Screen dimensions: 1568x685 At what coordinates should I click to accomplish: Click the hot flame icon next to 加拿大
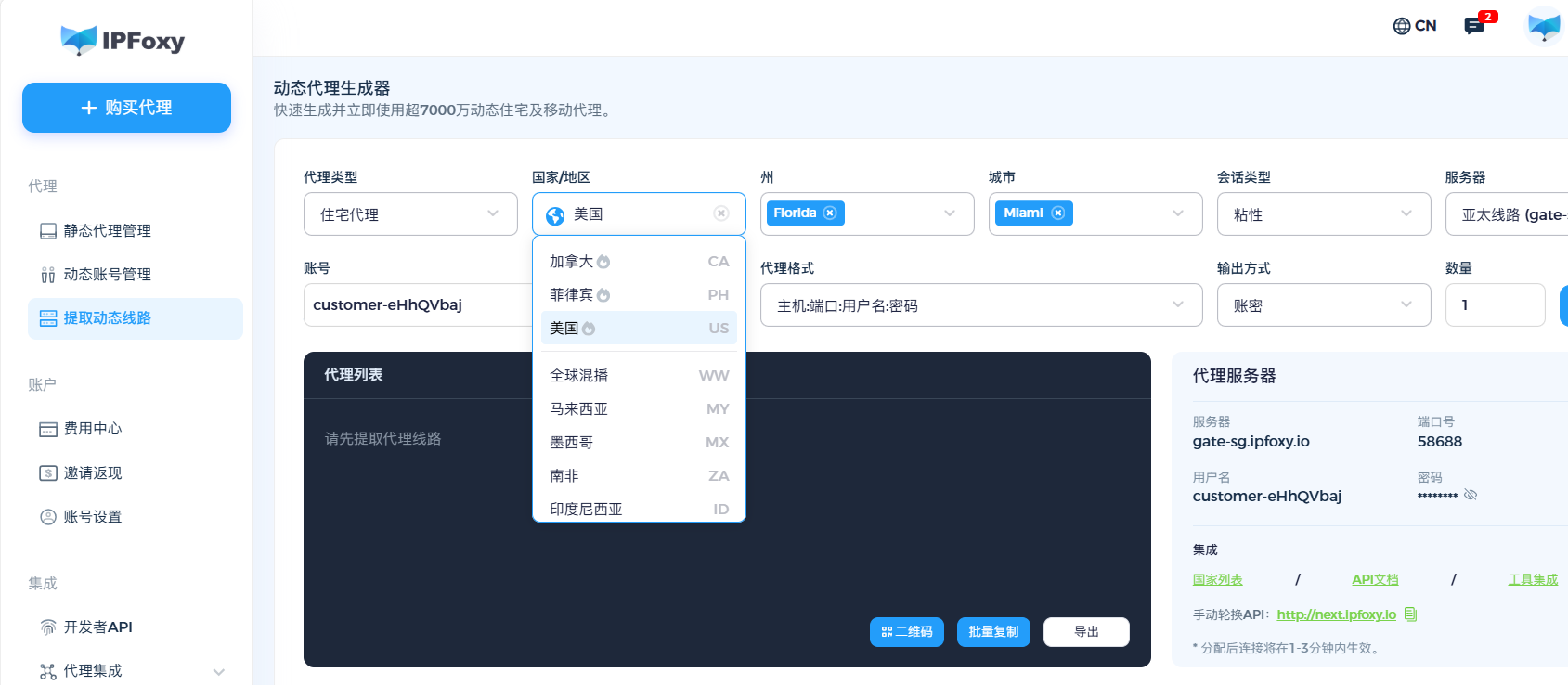click(x=603, y=262)
